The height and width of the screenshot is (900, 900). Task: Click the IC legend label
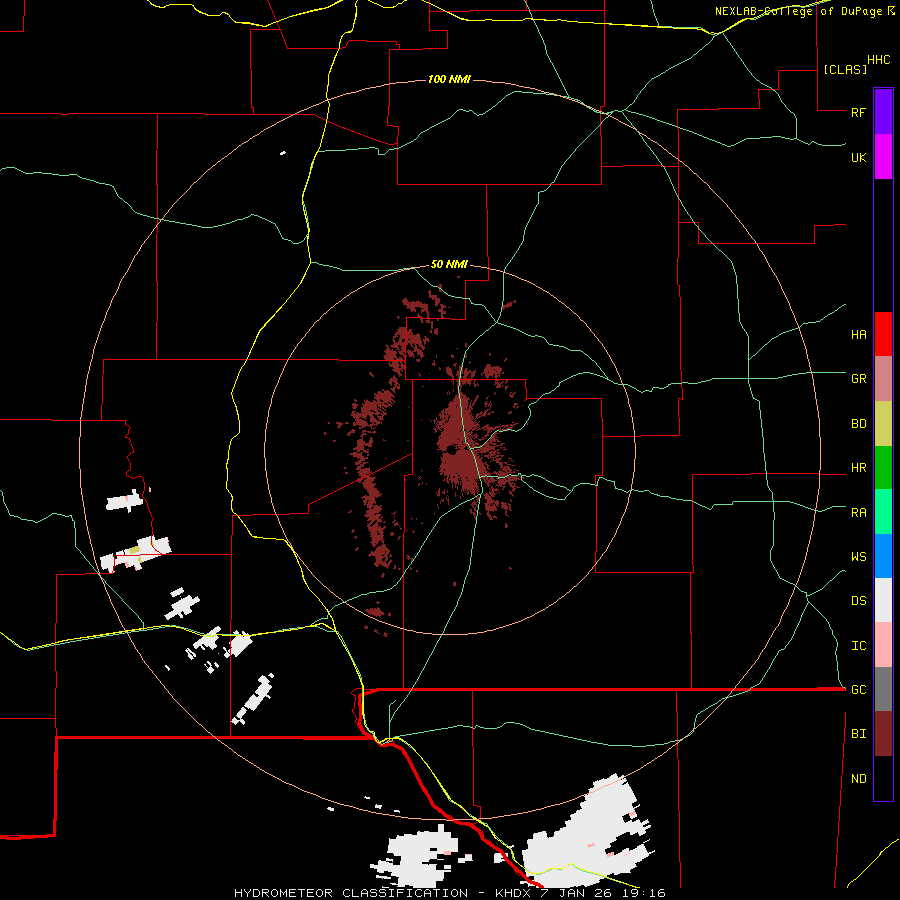click(858, 646)
